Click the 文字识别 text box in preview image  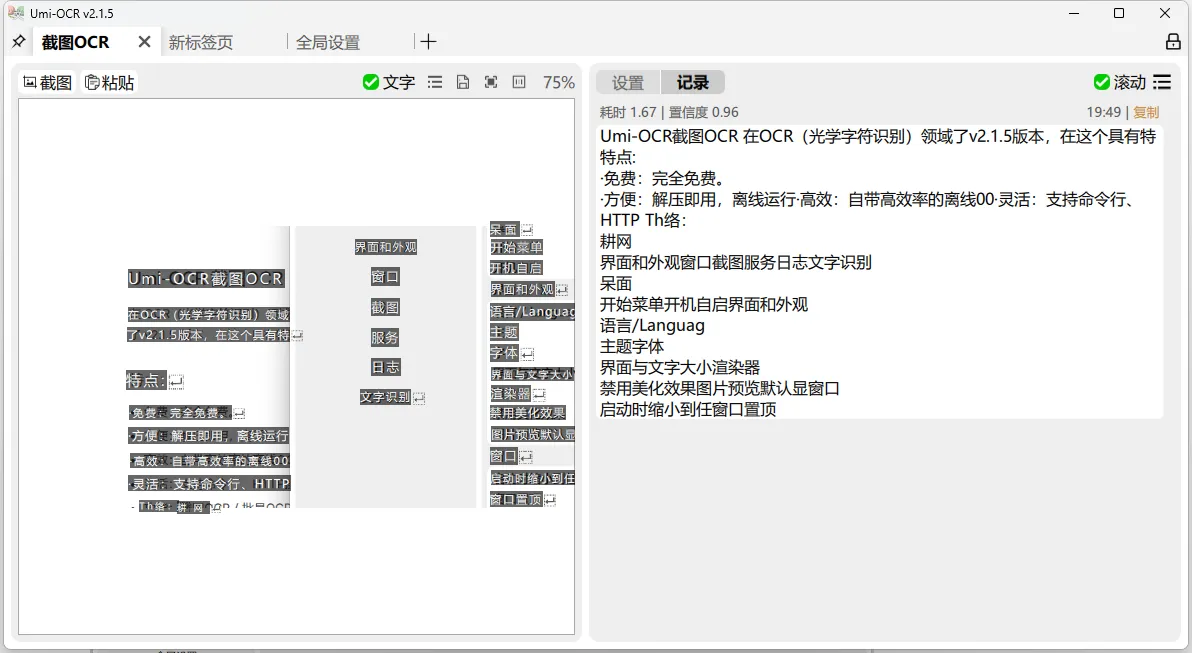tap(385, 397)
